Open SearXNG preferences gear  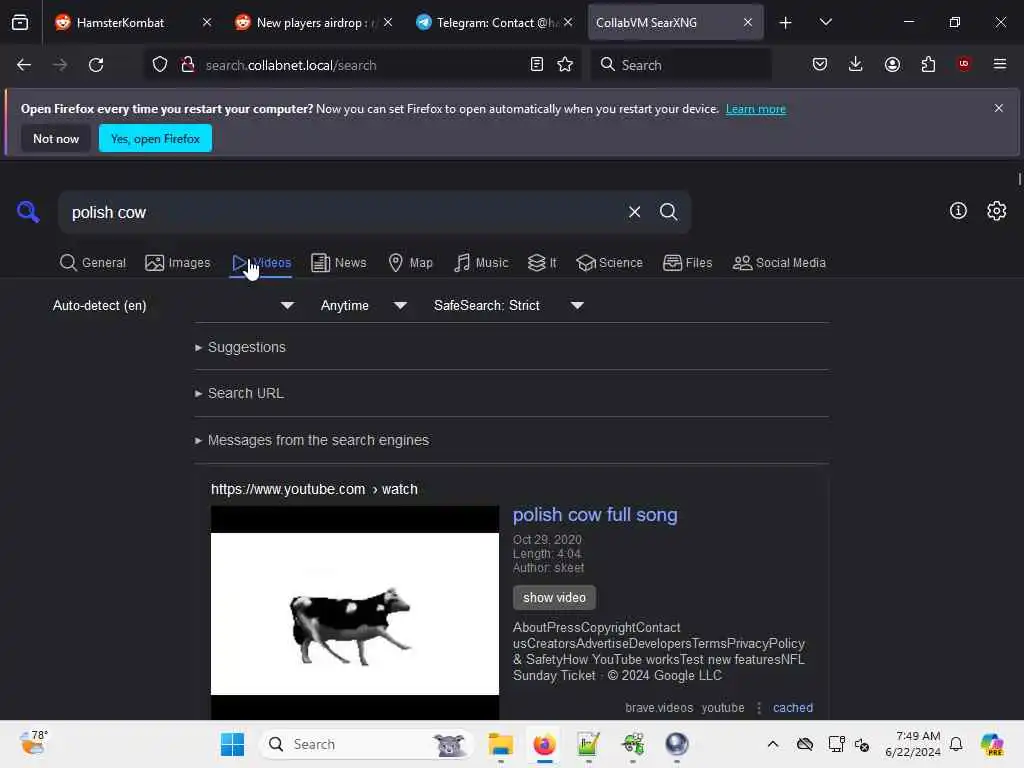point(997,211)
